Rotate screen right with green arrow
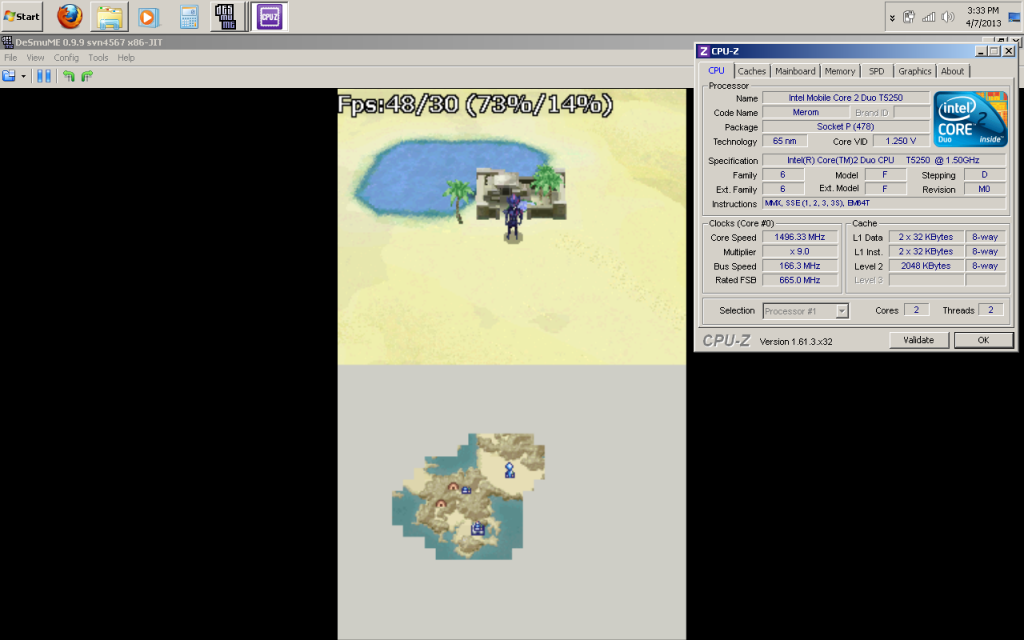1024x640 pixels. [x=87, y=76]
